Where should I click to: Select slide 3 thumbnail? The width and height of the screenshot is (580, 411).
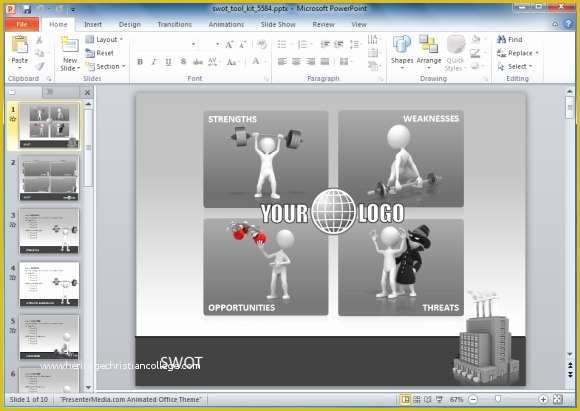click(49, 231)
